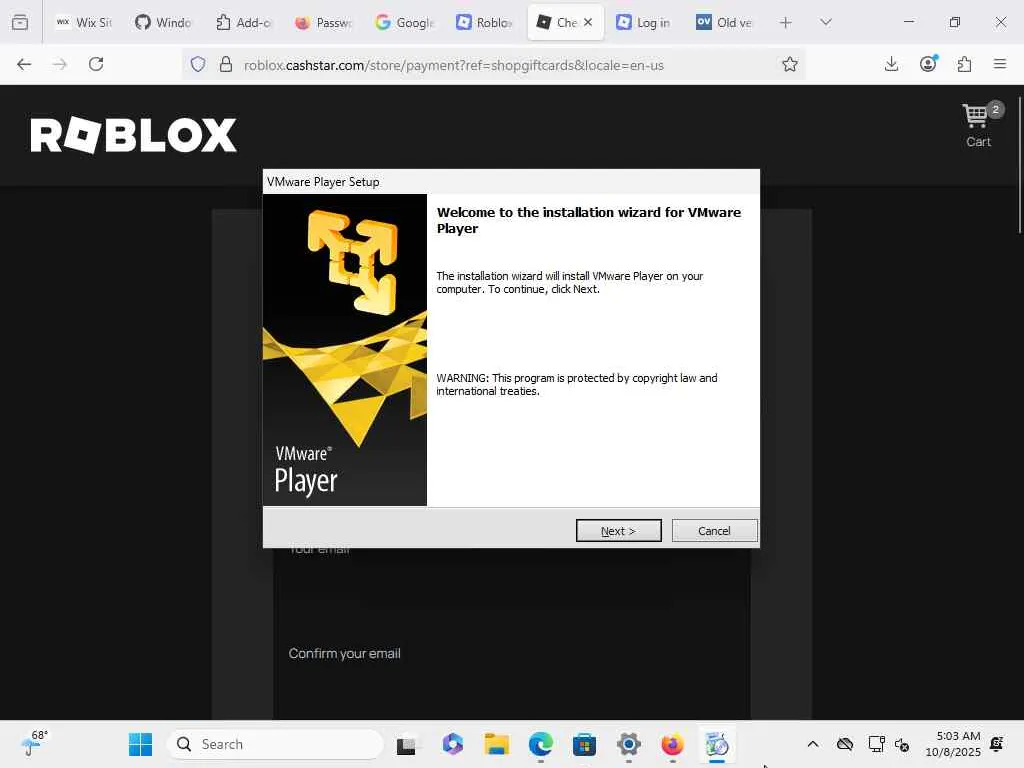
Task: Expand the list all tabs dropdown
Action: click(x=826, y=22)
